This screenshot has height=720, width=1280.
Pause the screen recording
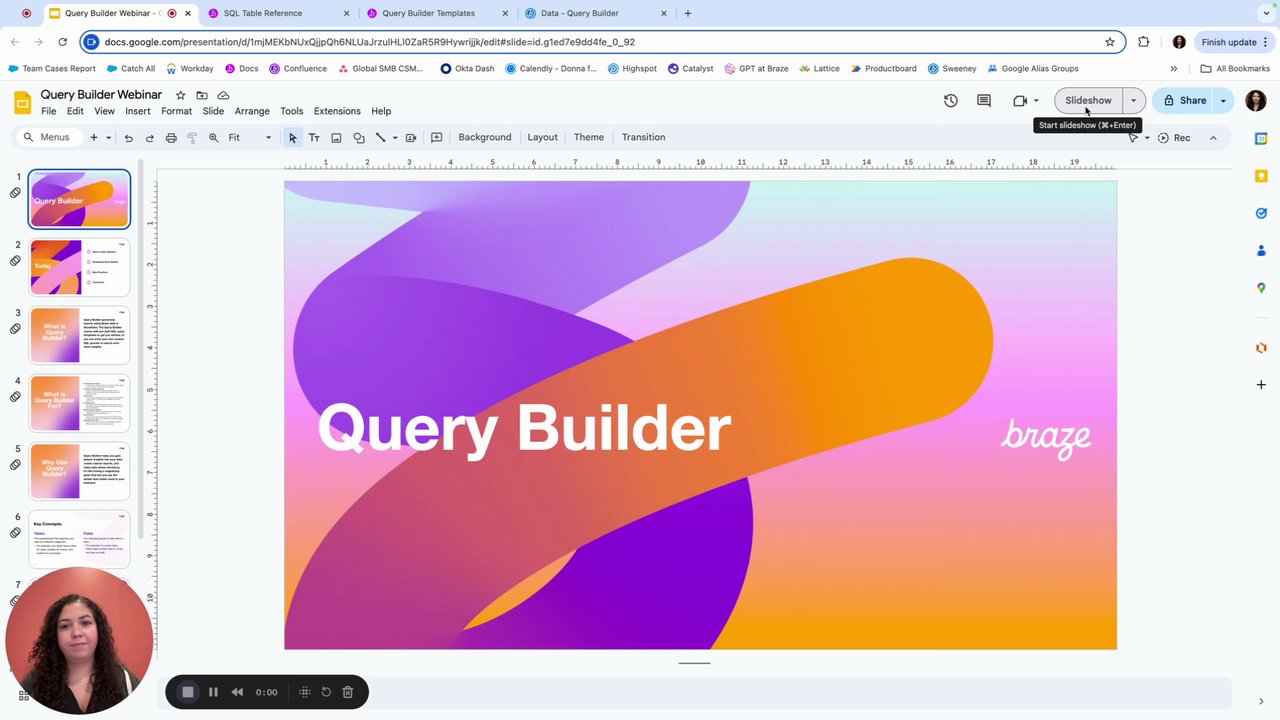pyautogui.click(x=213, y=692)
